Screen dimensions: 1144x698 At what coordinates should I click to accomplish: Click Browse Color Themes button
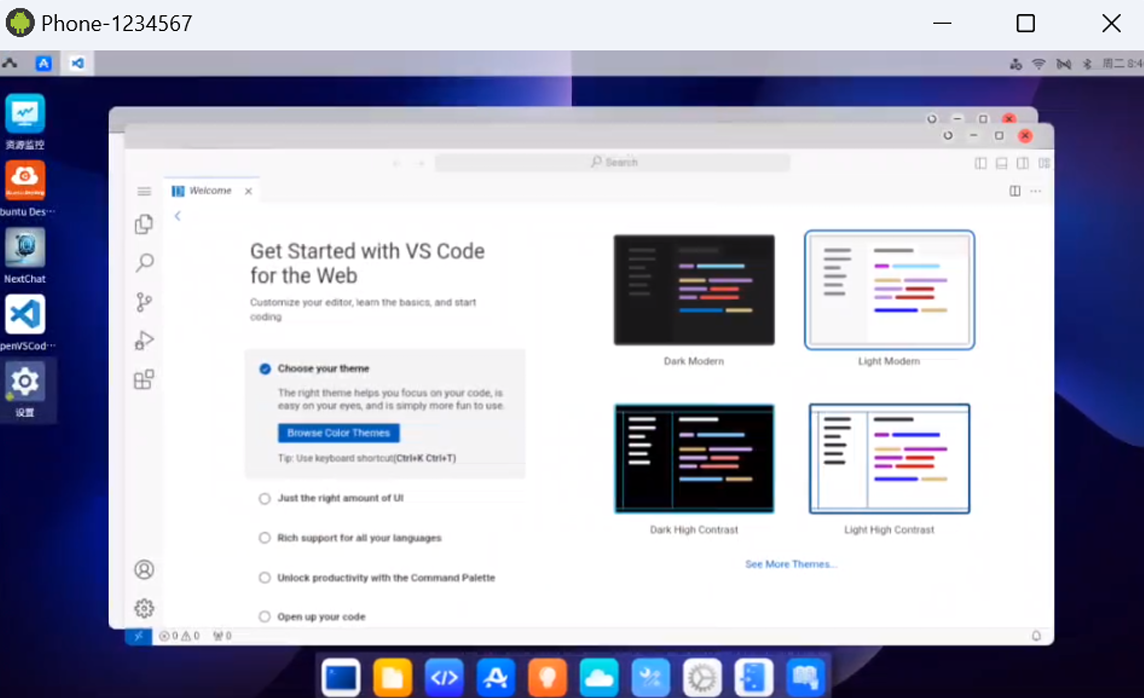pyautogui.click(x=339, y=433)
